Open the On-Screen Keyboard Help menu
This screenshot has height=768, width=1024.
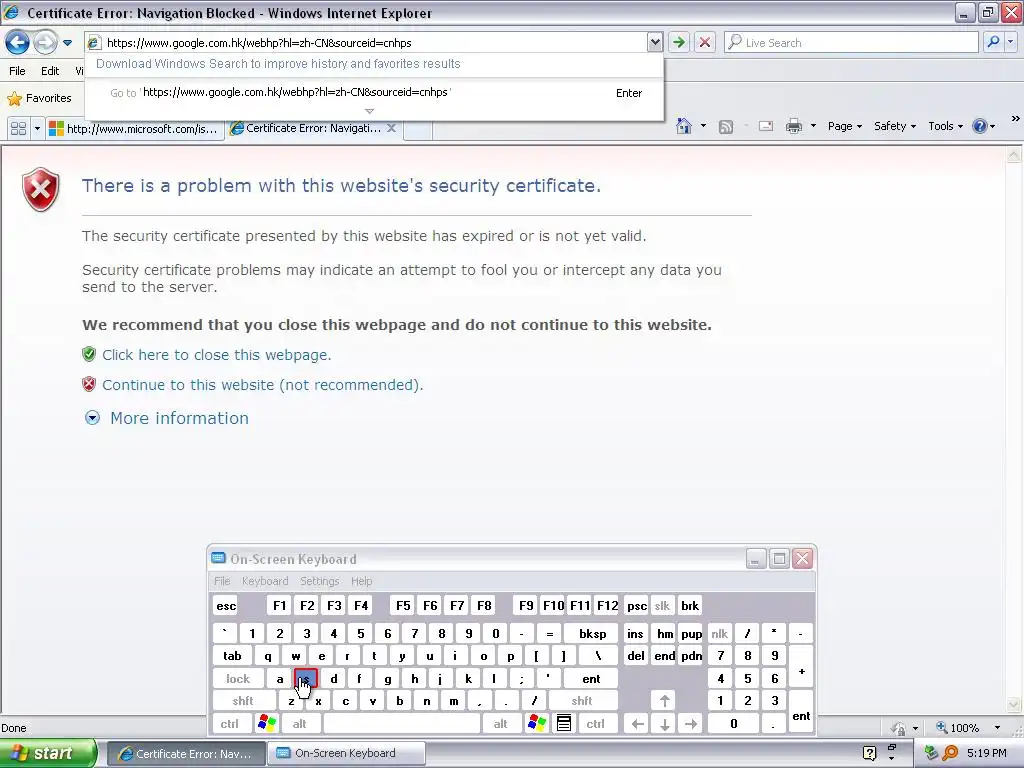coord(361,581)
